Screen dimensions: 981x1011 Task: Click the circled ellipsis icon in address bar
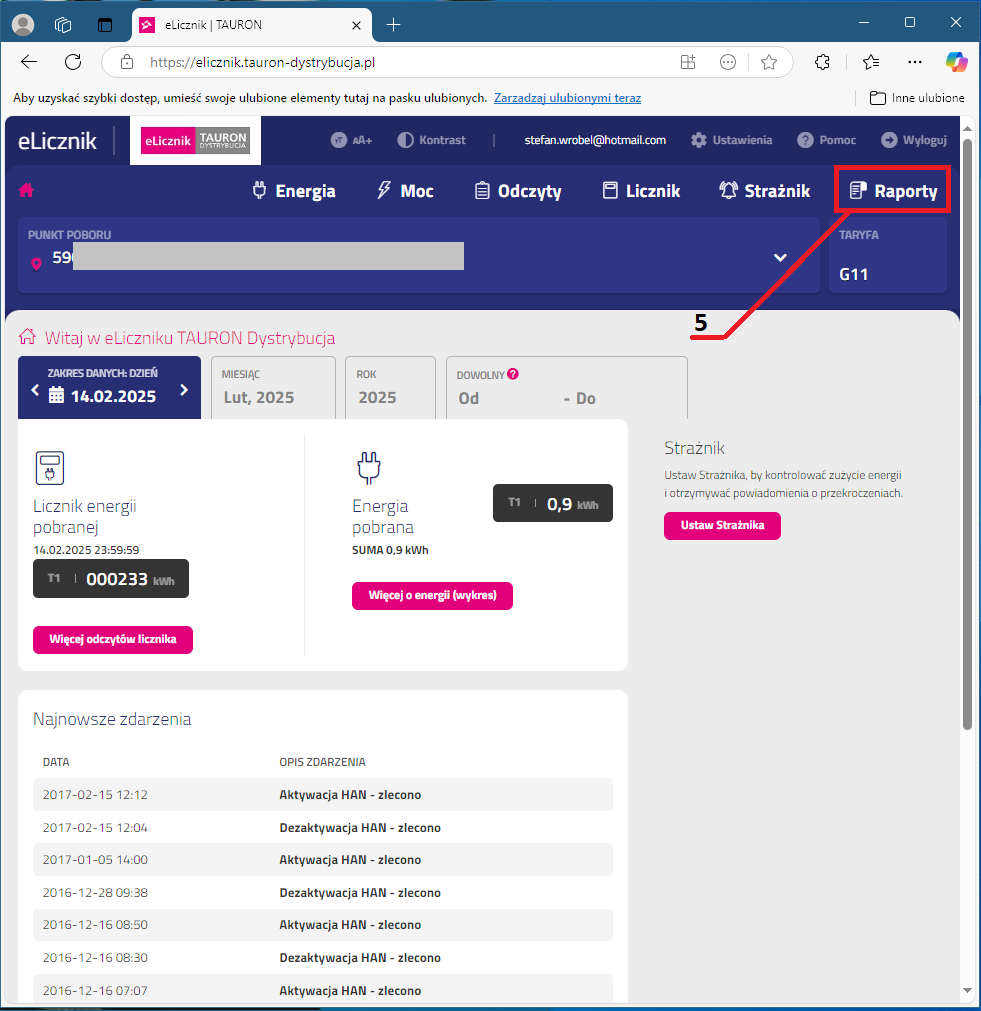pyautogui.click(x=728, y=62)
